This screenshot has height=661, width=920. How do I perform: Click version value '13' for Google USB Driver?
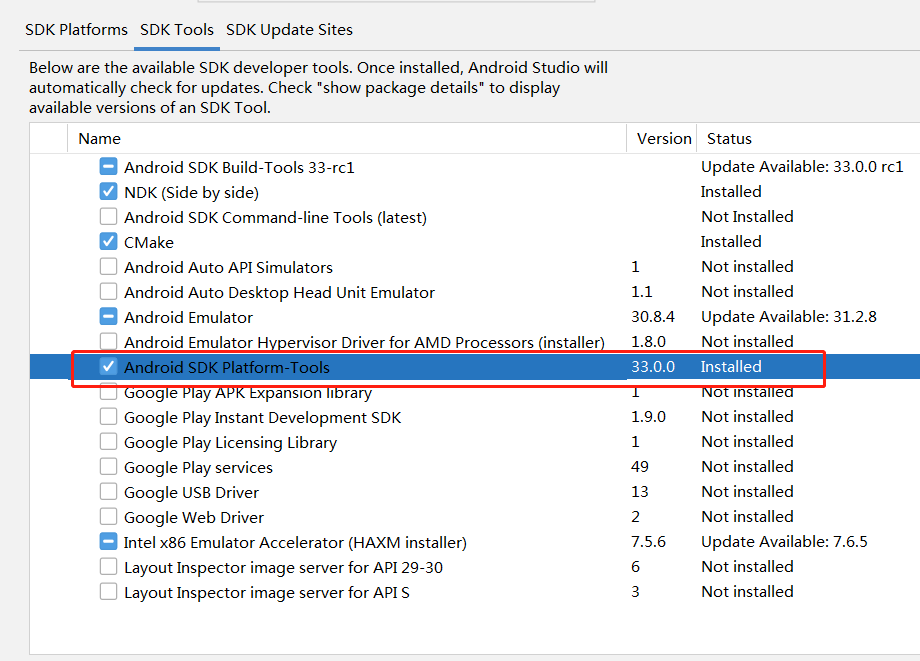640,491
